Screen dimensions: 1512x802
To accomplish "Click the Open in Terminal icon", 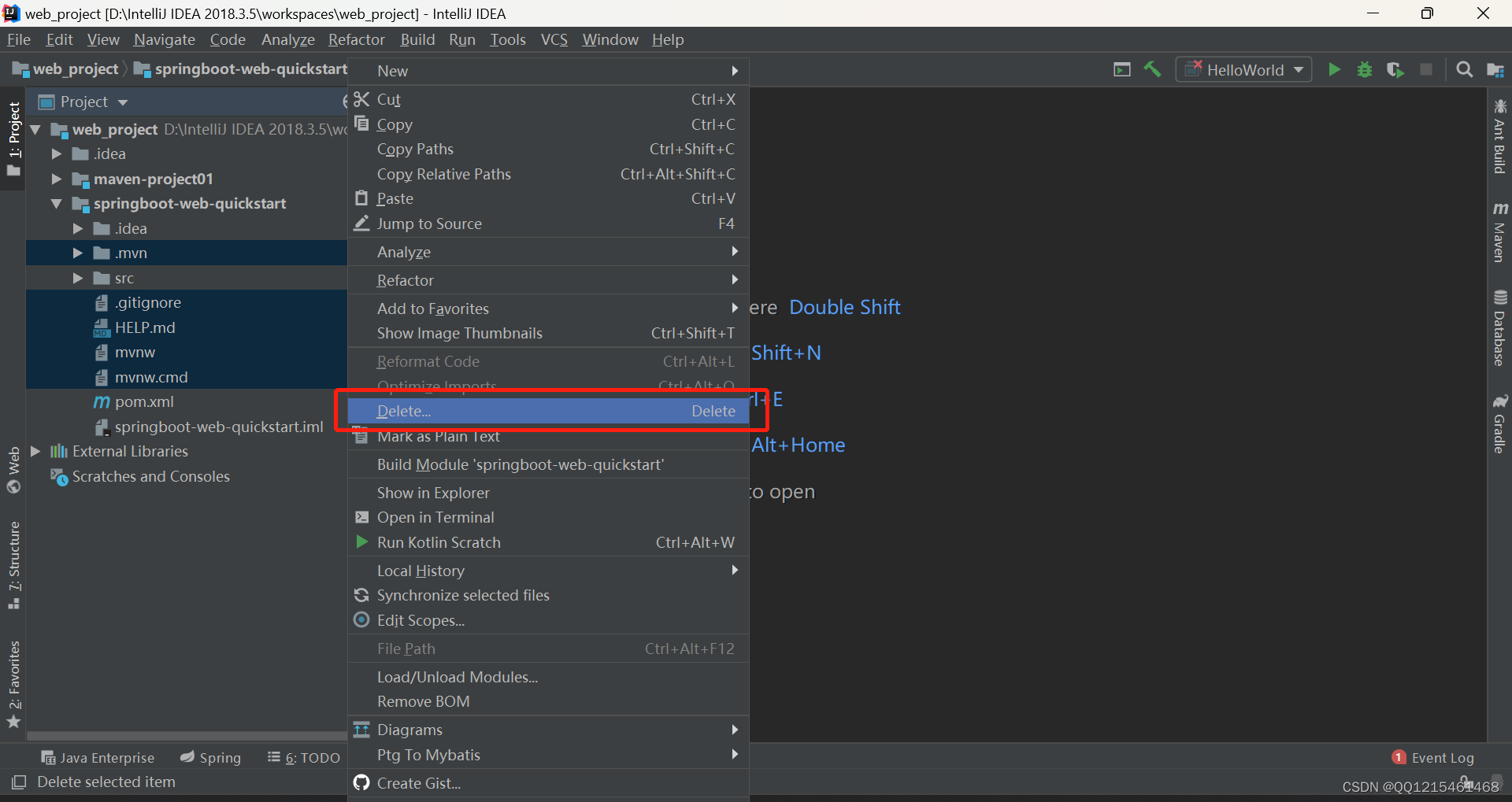I will click(x=361, y=517).
